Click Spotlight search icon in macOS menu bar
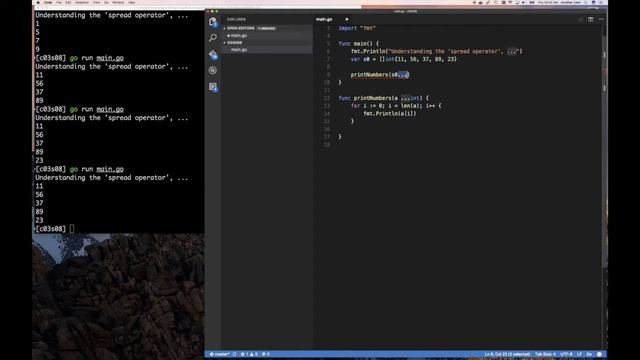 (585, 2)
